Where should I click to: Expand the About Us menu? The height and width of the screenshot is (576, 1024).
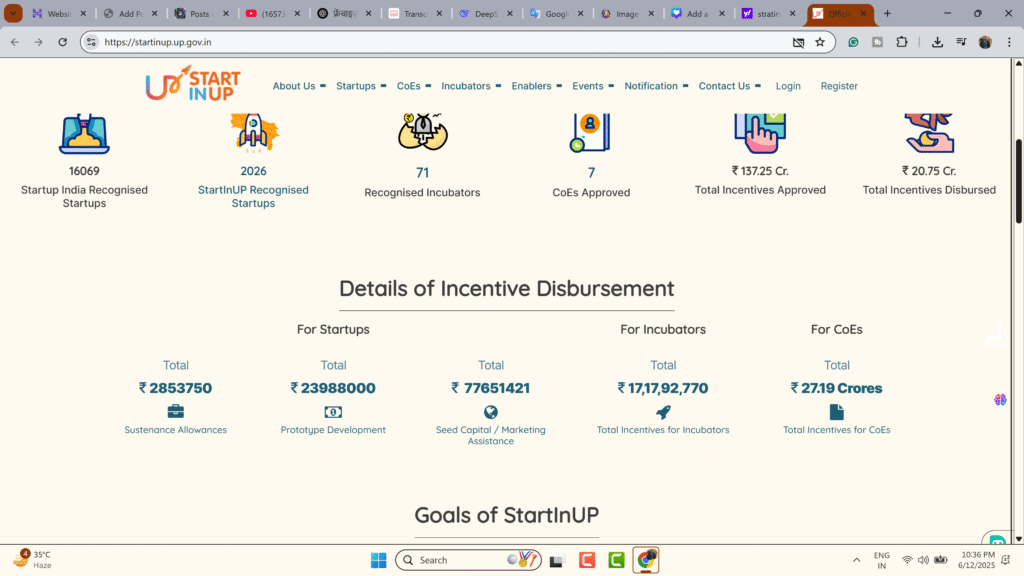tap(299, 86)
